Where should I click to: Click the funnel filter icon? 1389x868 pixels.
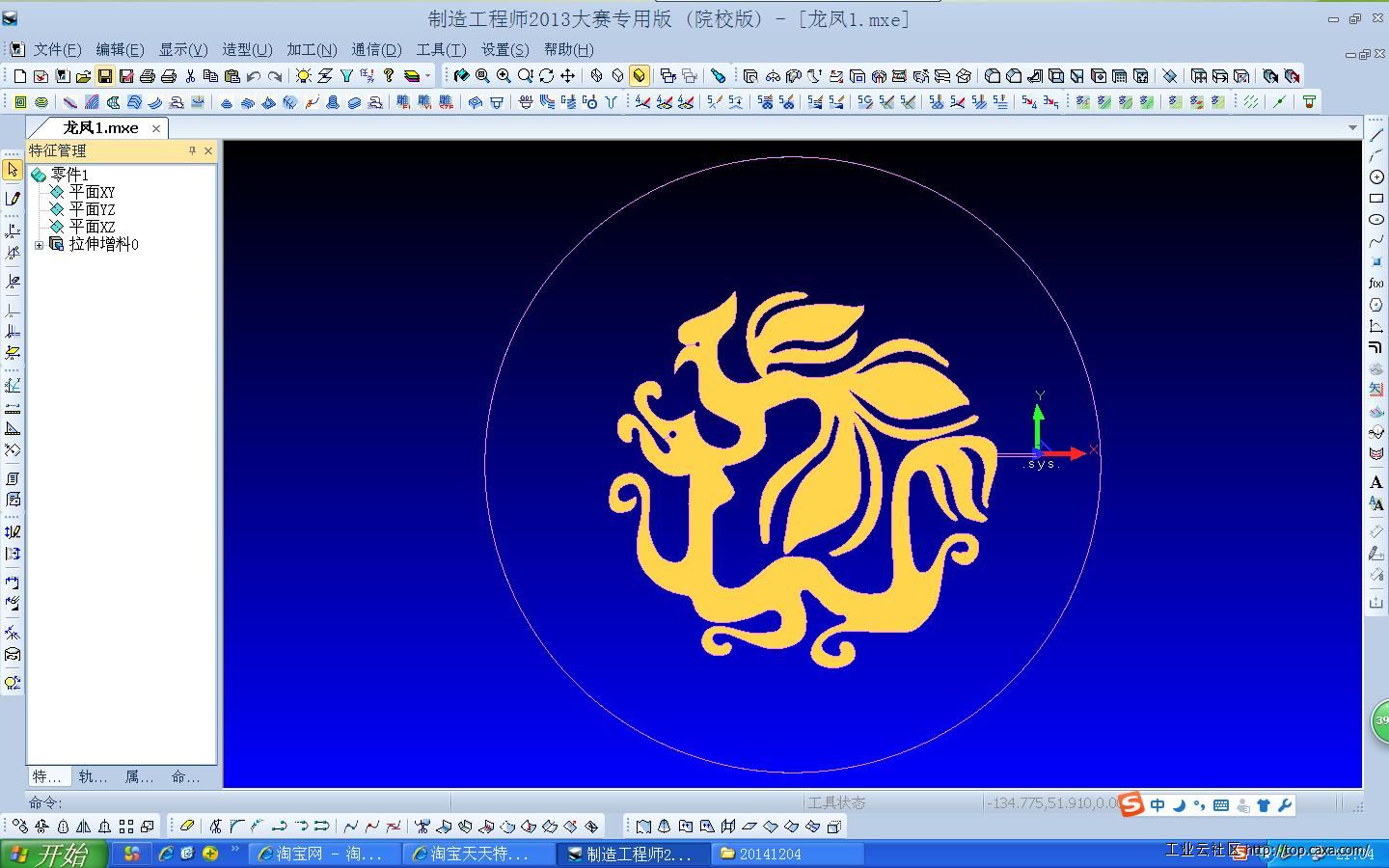click(x=346, y=75)
